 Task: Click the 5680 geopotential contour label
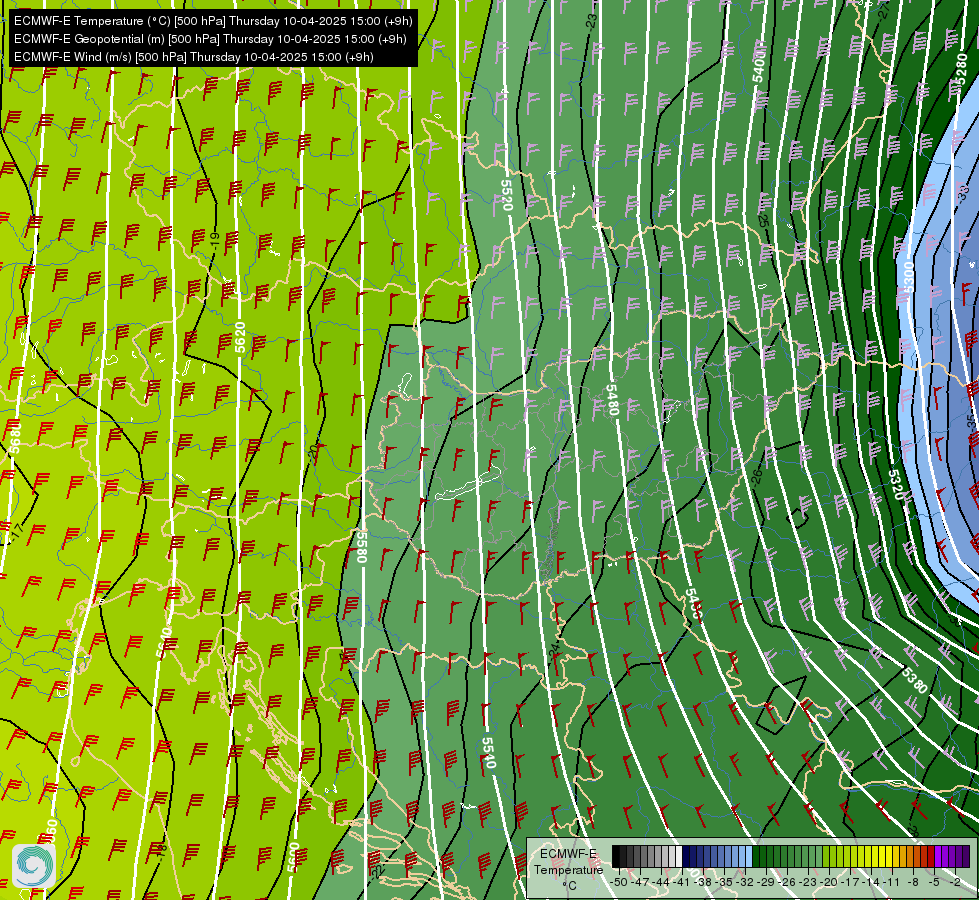click(x=15, y=437)
